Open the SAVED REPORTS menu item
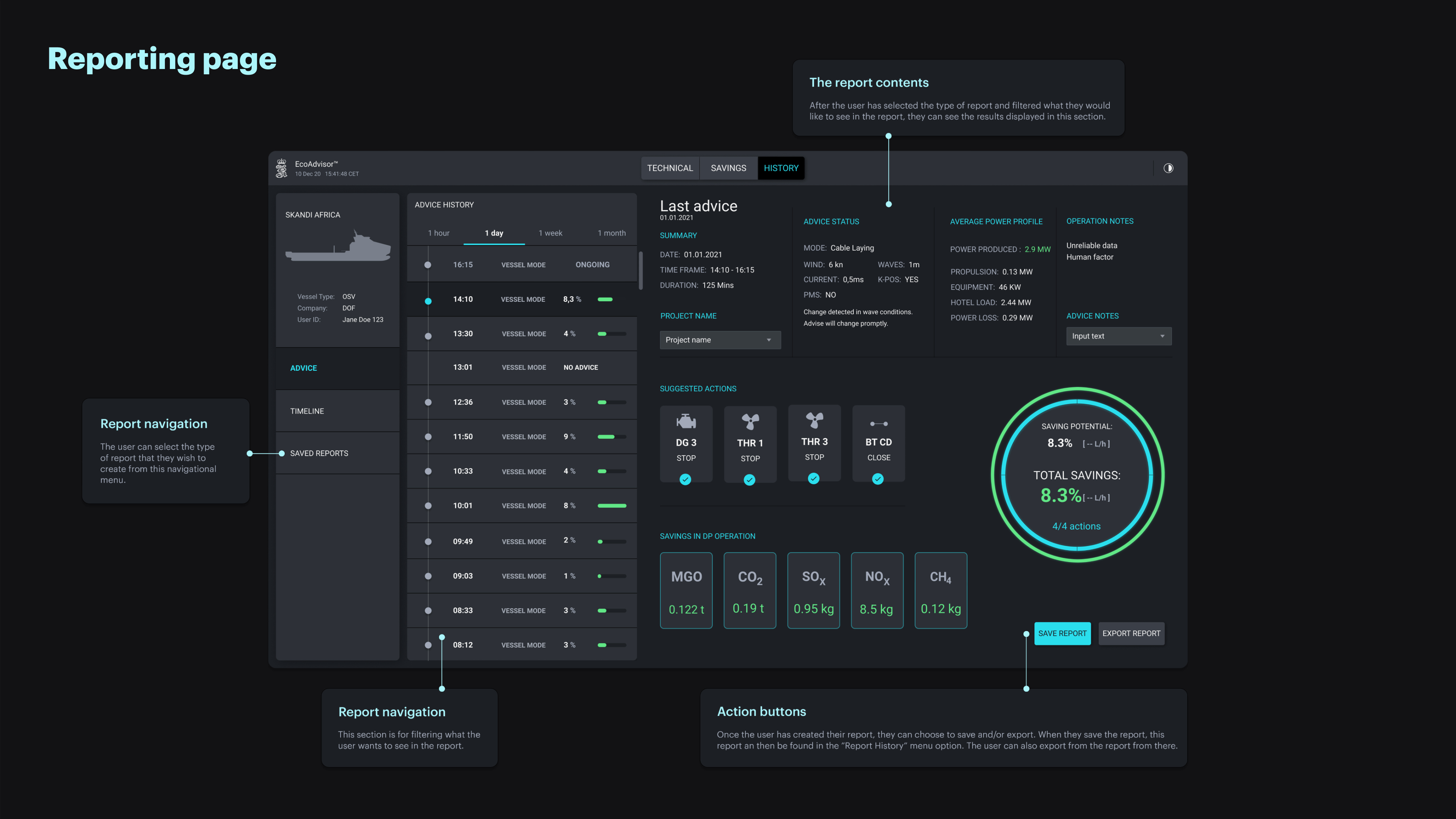Image resolution: width=1456 pixels, height=819 pixels. pyautogui.click(x=337, y=453)
